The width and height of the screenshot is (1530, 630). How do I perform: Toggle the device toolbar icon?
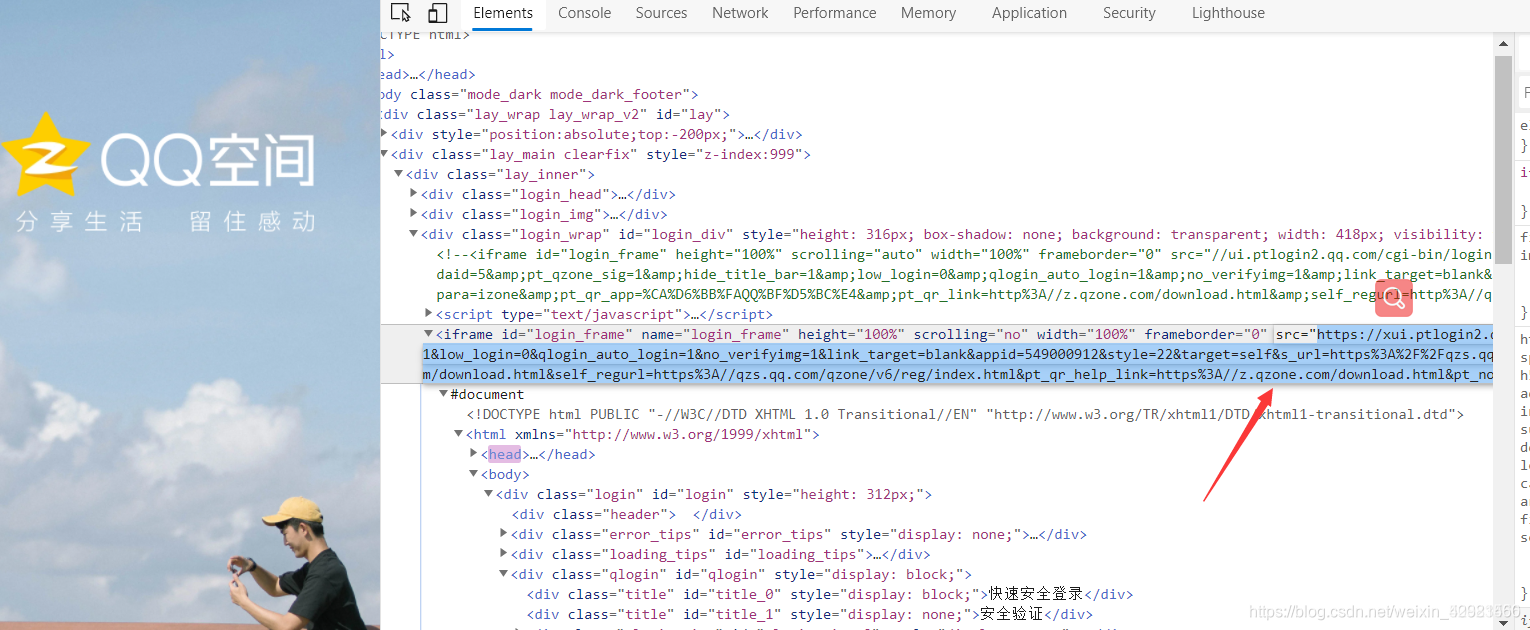tap(437, 13)
